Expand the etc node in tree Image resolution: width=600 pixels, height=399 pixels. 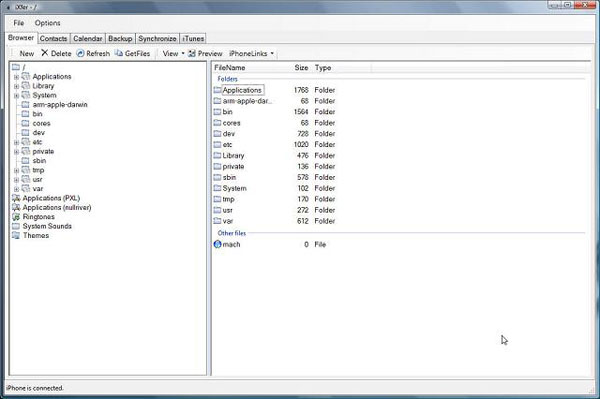point(16,142)
